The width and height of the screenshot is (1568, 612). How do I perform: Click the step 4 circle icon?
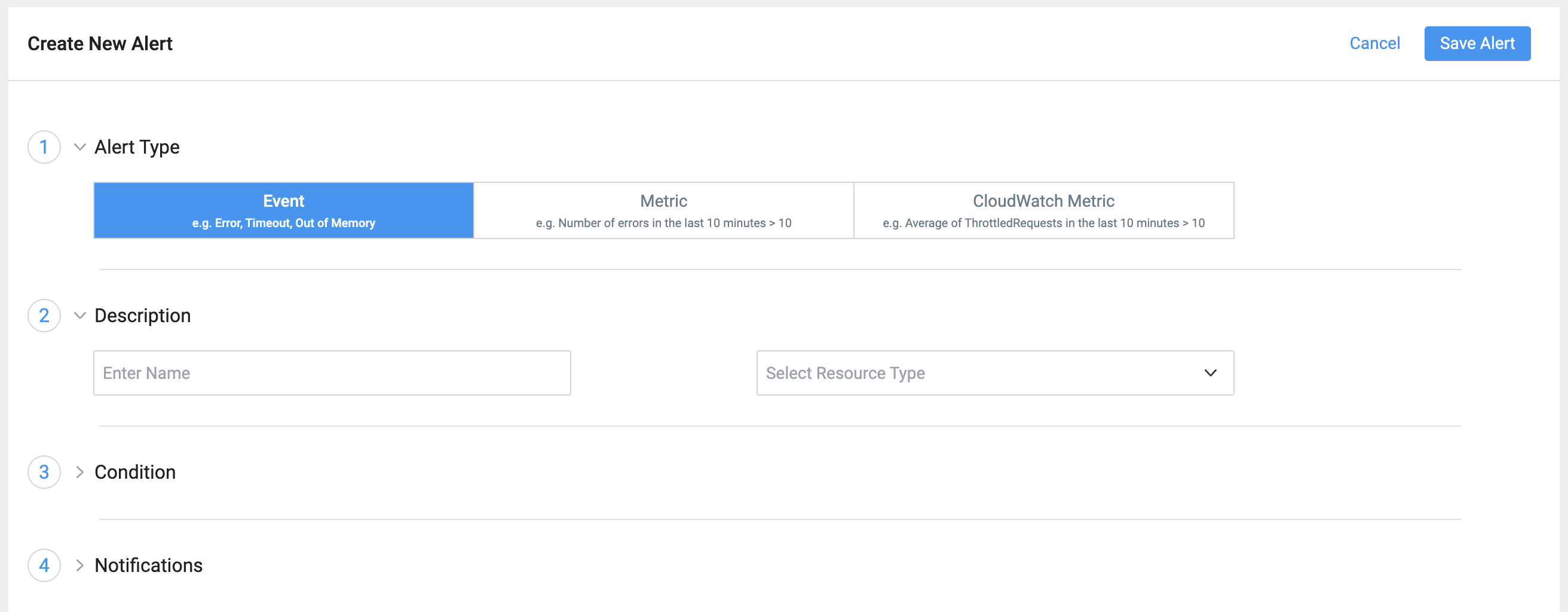tap(44, 565)
